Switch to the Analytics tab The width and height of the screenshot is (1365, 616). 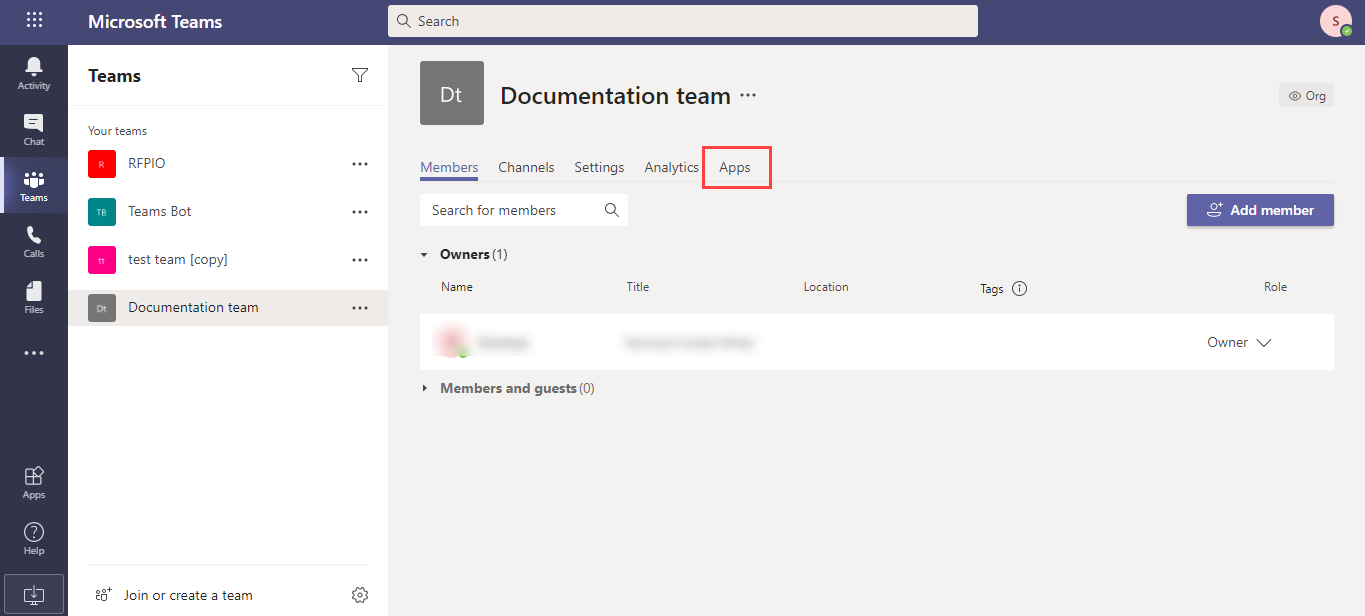click(x=671, y=167)
